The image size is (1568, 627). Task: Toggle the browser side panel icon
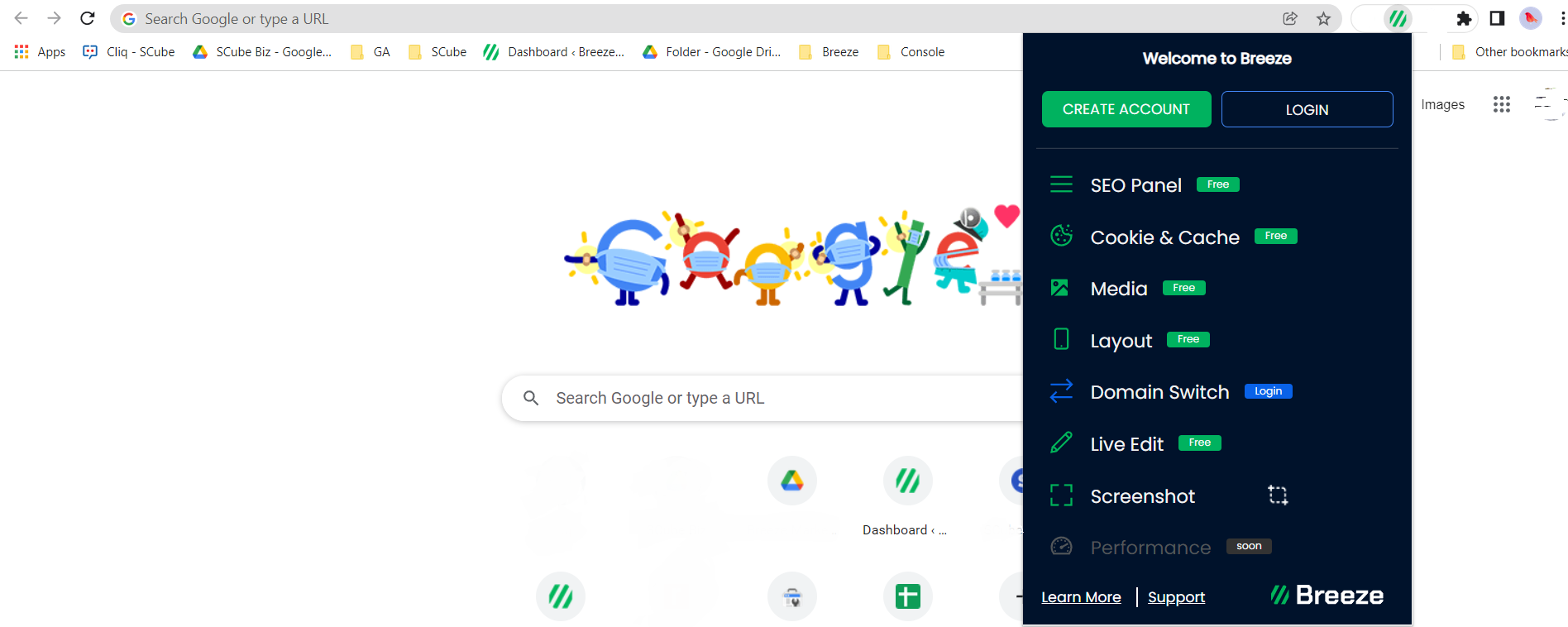(1497, 18)
